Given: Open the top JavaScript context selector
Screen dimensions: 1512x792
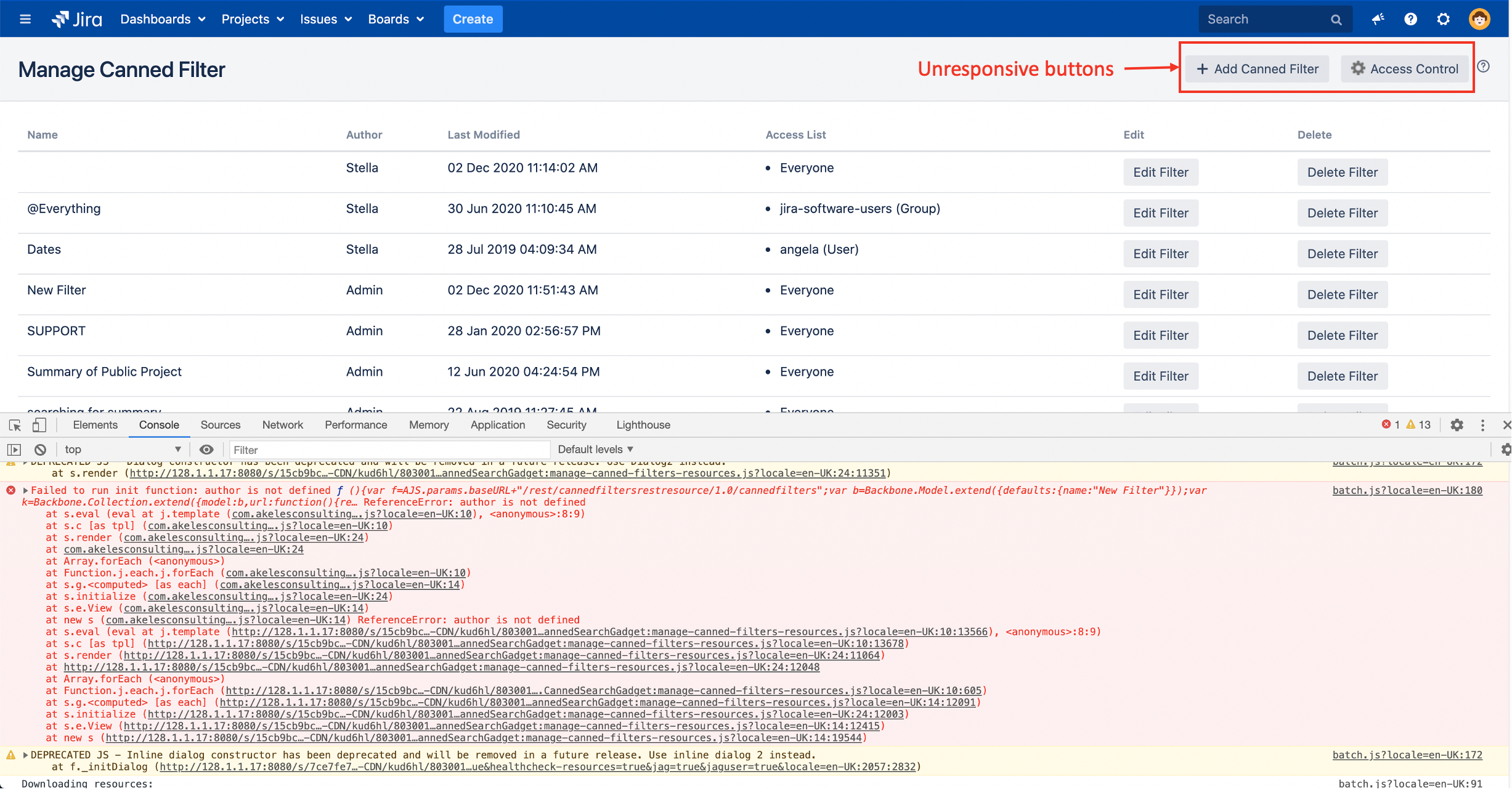Looking at the screenshot, I should pyautogui.click(x=122, y=450).
